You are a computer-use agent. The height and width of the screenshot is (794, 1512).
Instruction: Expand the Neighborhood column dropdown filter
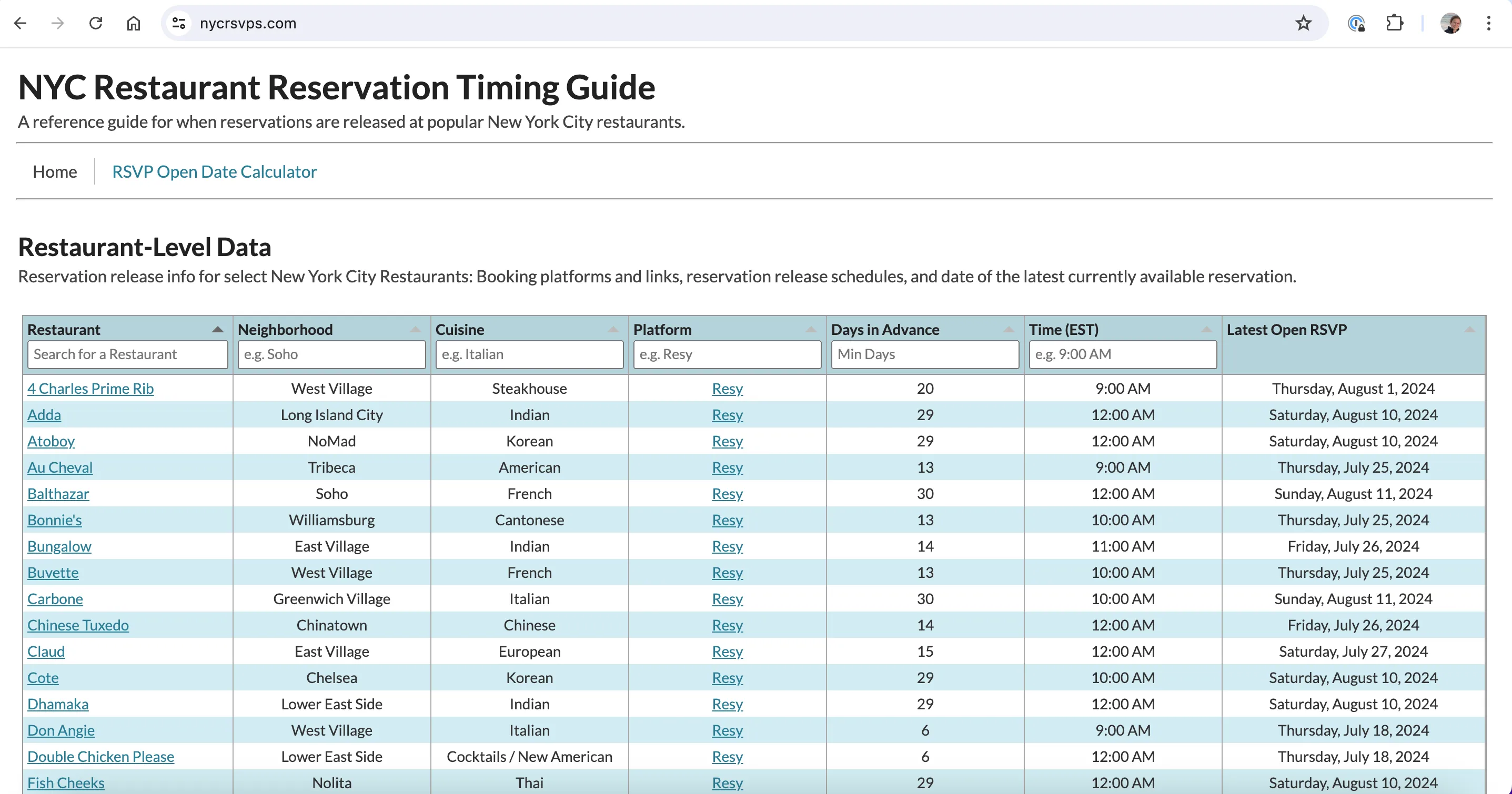(x=416, y=329)
